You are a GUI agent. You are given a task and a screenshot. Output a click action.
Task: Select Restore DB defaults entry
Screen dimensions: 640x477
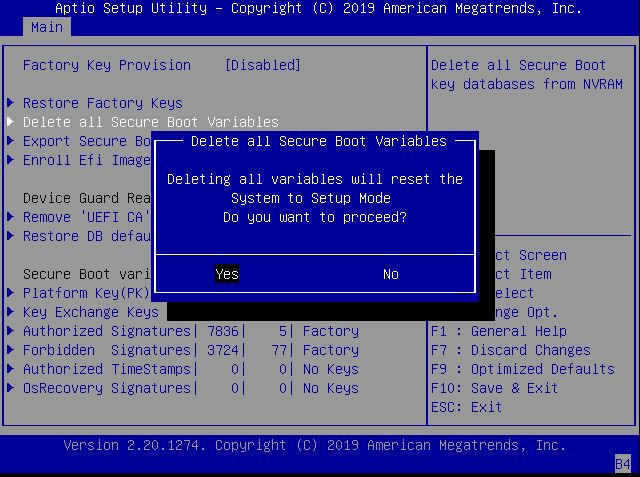[x=87, y=236]
